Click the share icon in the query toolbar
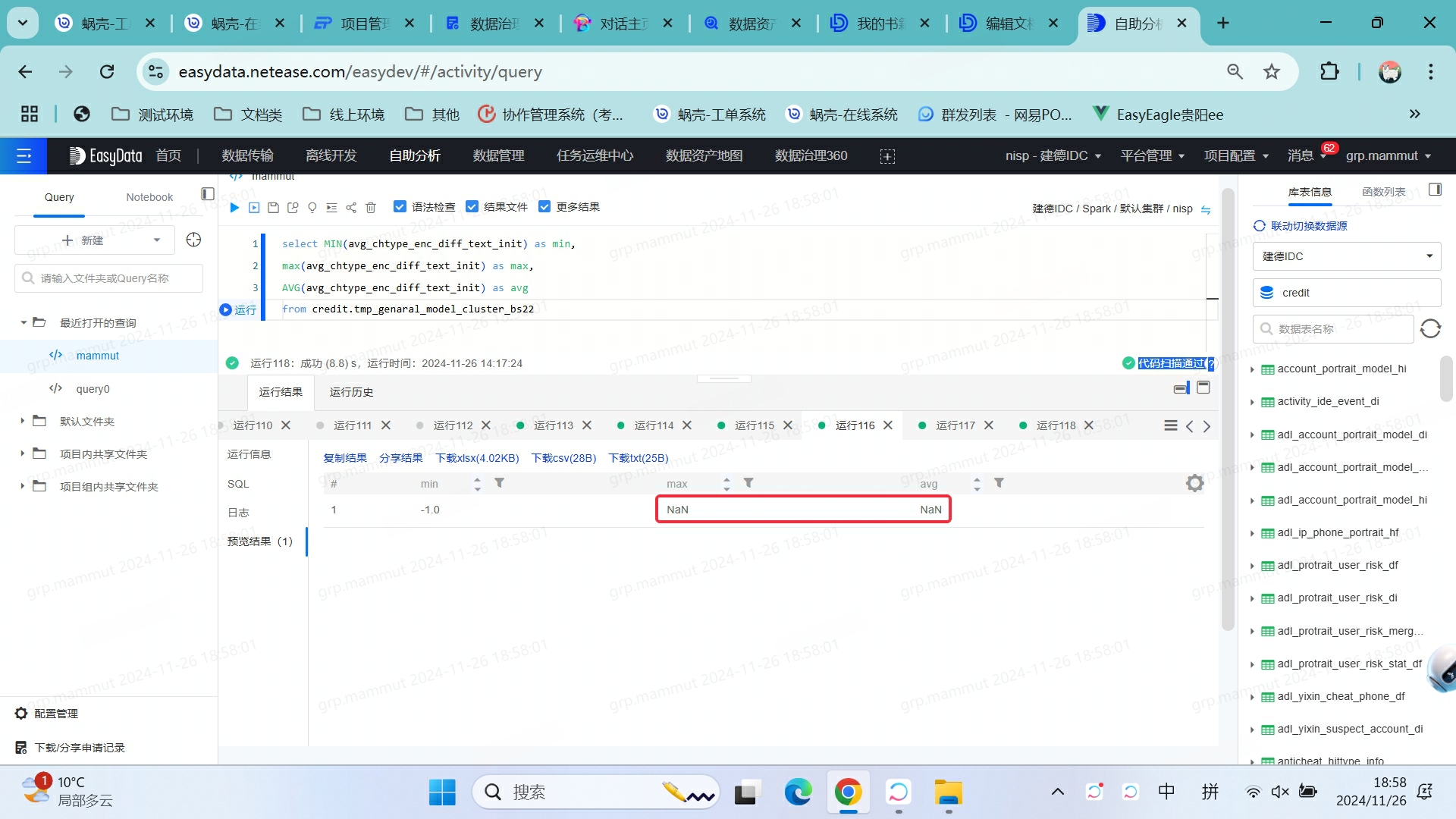Viewport: 1456px width, 819px height. (350, 207)
